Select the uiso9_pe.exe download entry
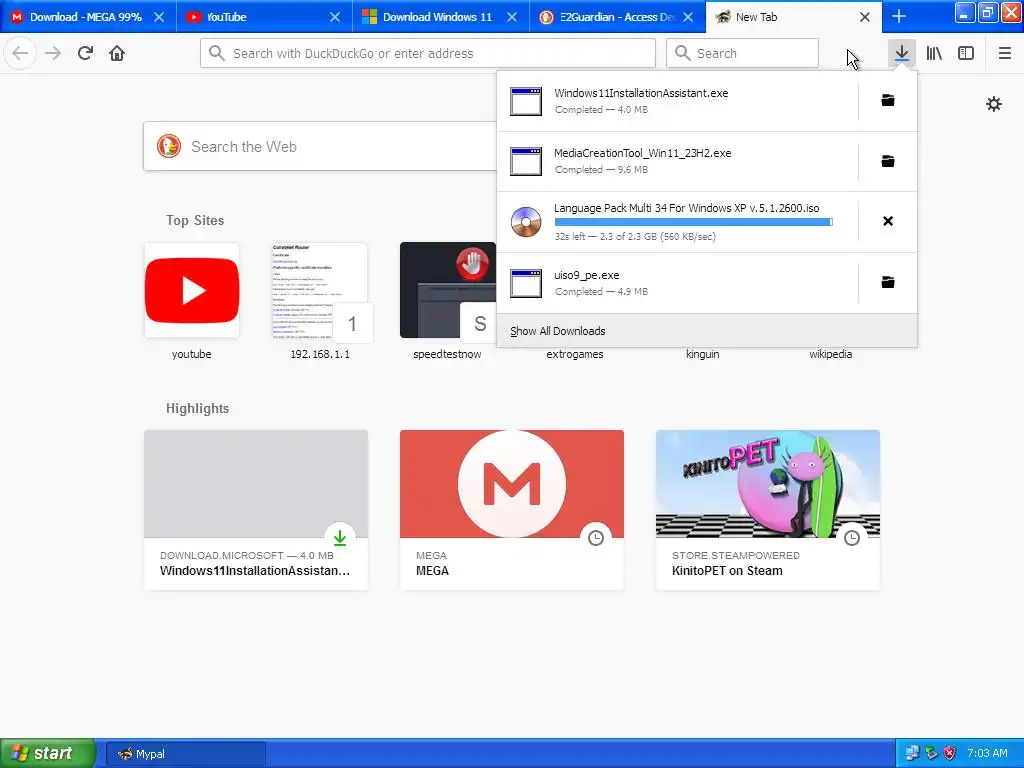This screenshot has width=1024, height=768. pyautogui.click(x=677, y=283)
